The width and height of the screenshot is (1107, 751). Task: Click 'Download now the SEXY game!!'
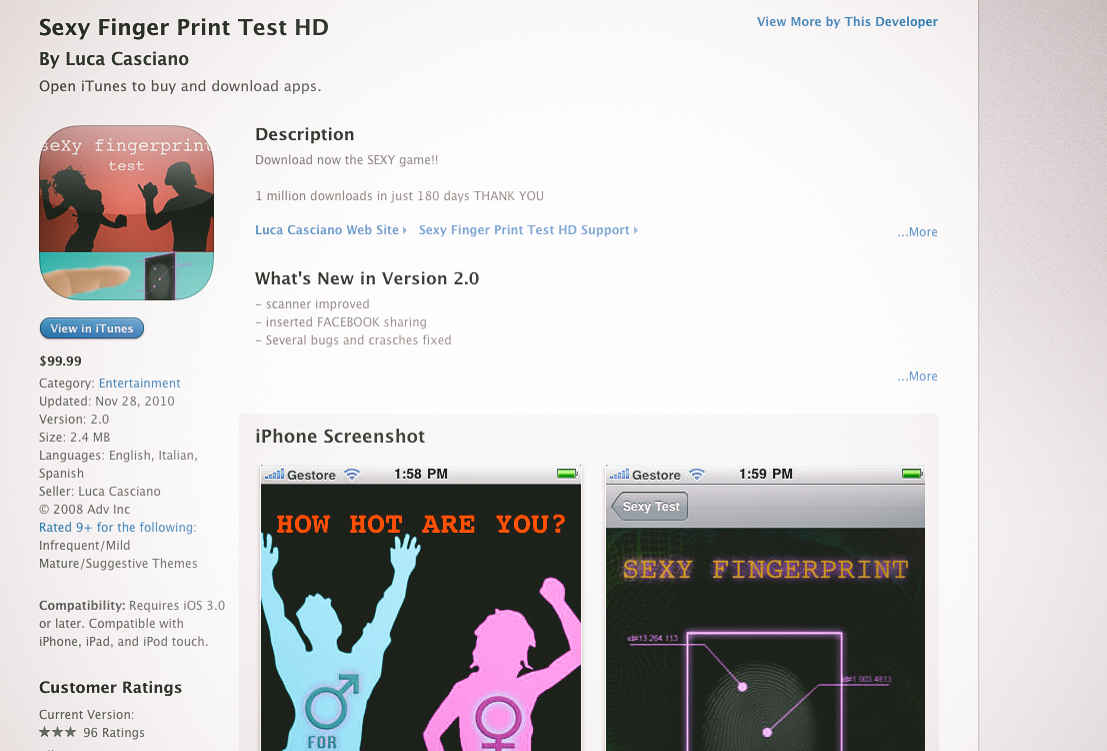click(347, 160)
